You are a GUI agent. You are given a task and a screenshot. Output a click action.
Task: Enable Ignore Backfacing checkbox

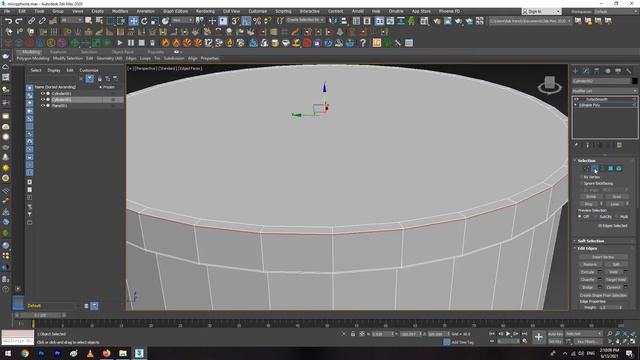pyautogui.click(x=581, y=184)
